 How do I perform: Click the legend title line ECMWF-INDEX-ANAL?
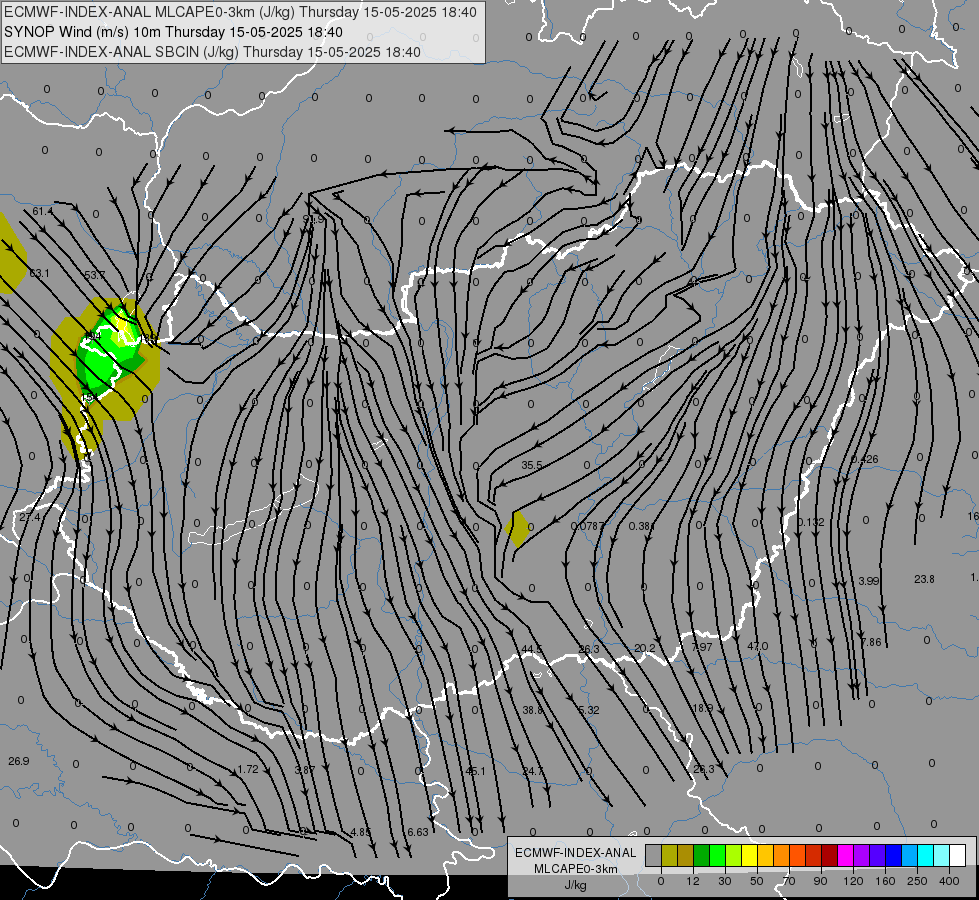coord(575,853)
